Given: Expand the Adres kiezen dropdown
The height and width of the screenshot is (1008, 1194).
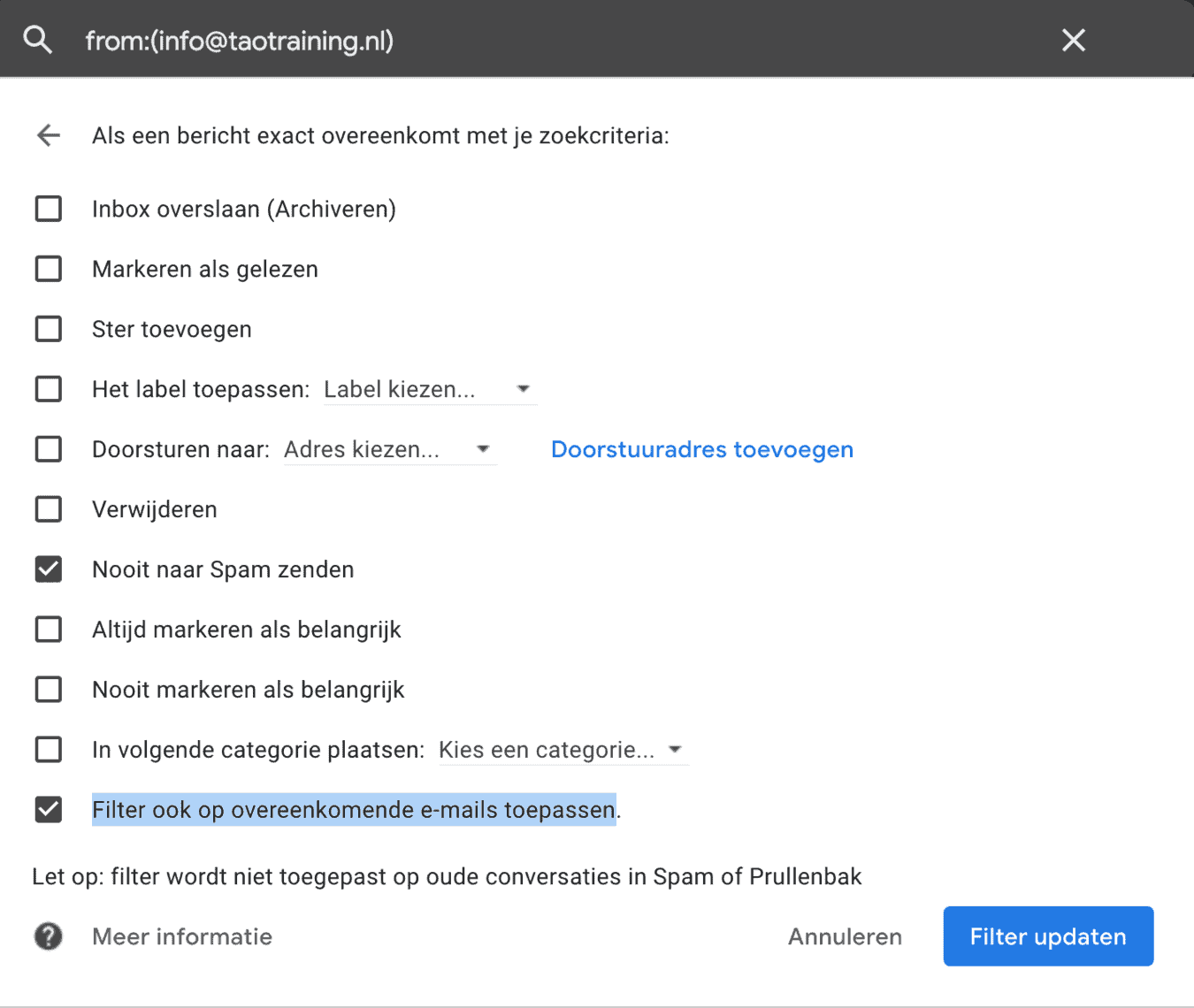Looking at the screenshot, I should [x=388, y=449].
